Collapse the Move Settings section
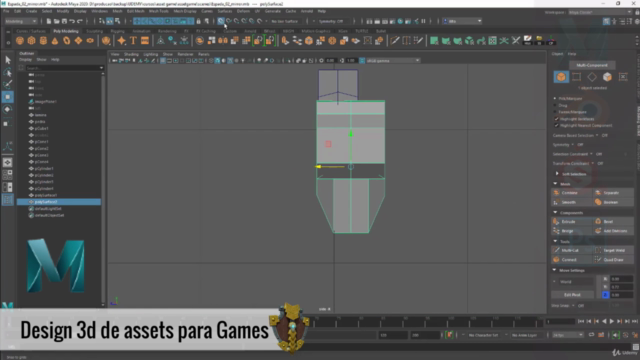The width and height of the screenshot is (640, 360). [x=554, y=270]
